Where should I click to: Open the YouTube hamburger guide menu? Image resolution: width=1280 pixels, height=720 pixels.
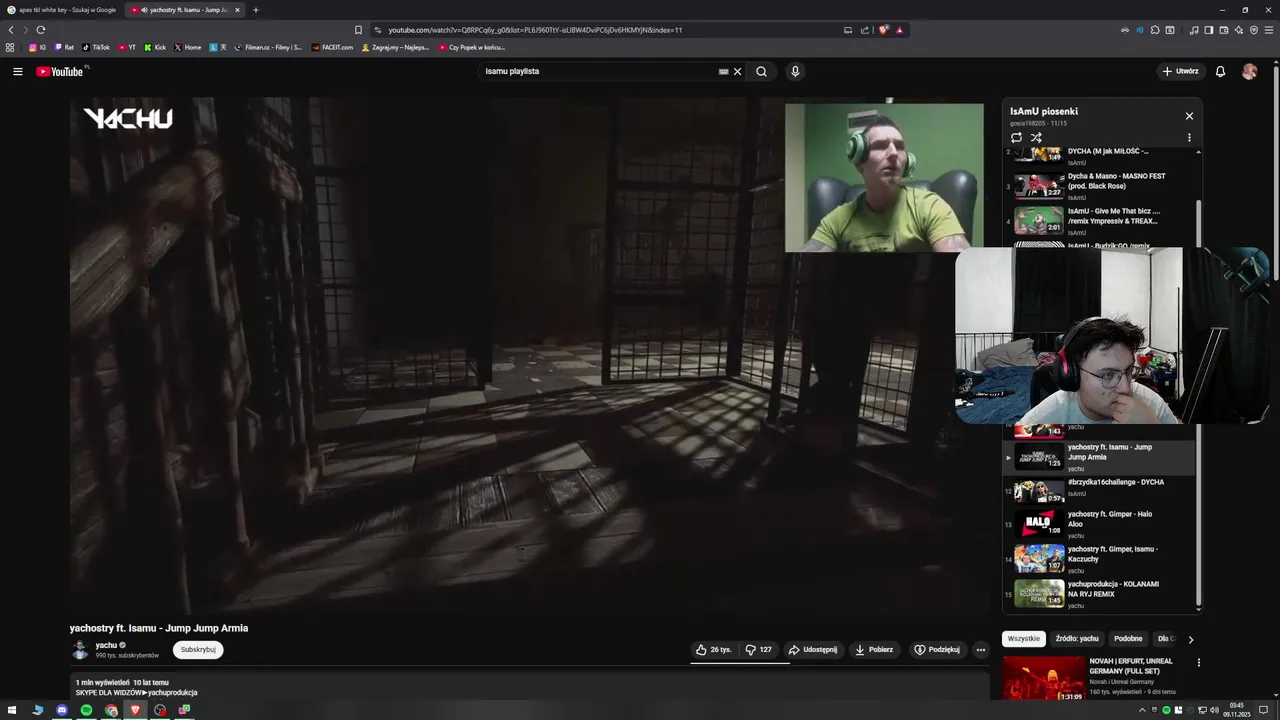pyautogui.click(x=17, y=71)
